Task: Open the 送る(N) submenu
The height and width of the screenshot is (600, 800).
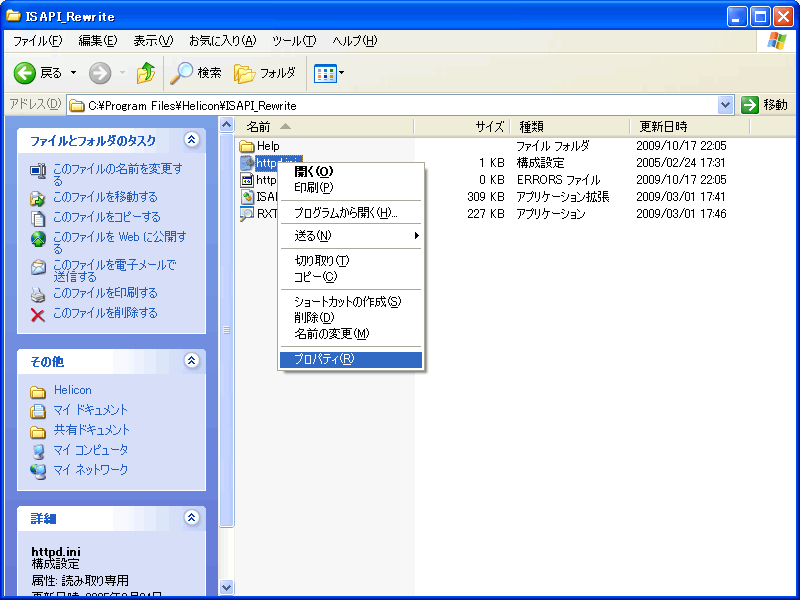Action: pyautogui.click(x=351, y=236)
